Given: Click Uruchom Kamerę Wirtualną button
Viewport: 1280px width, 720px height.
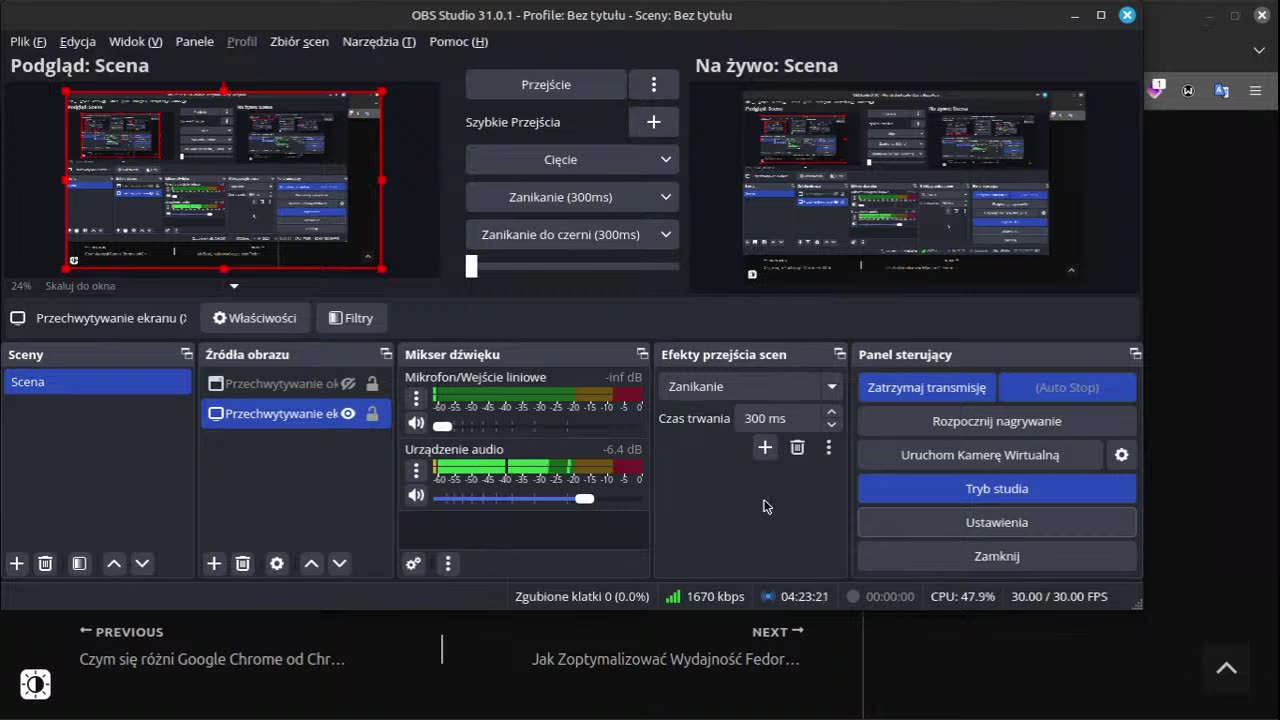Looking at the screenshot, I should click(x=980, y=455).
